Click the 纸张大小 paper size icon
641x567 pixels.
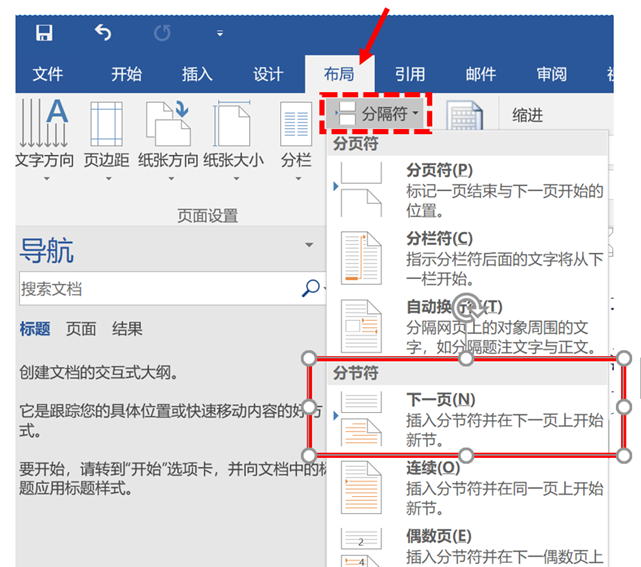pyautogui.click(x=232, y=123)
